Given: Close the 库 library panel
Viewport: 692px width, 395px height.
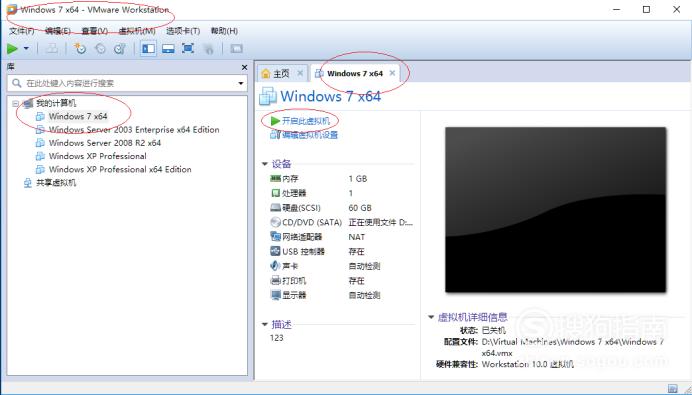Looking at the screenshot, I should click(244, 67).
